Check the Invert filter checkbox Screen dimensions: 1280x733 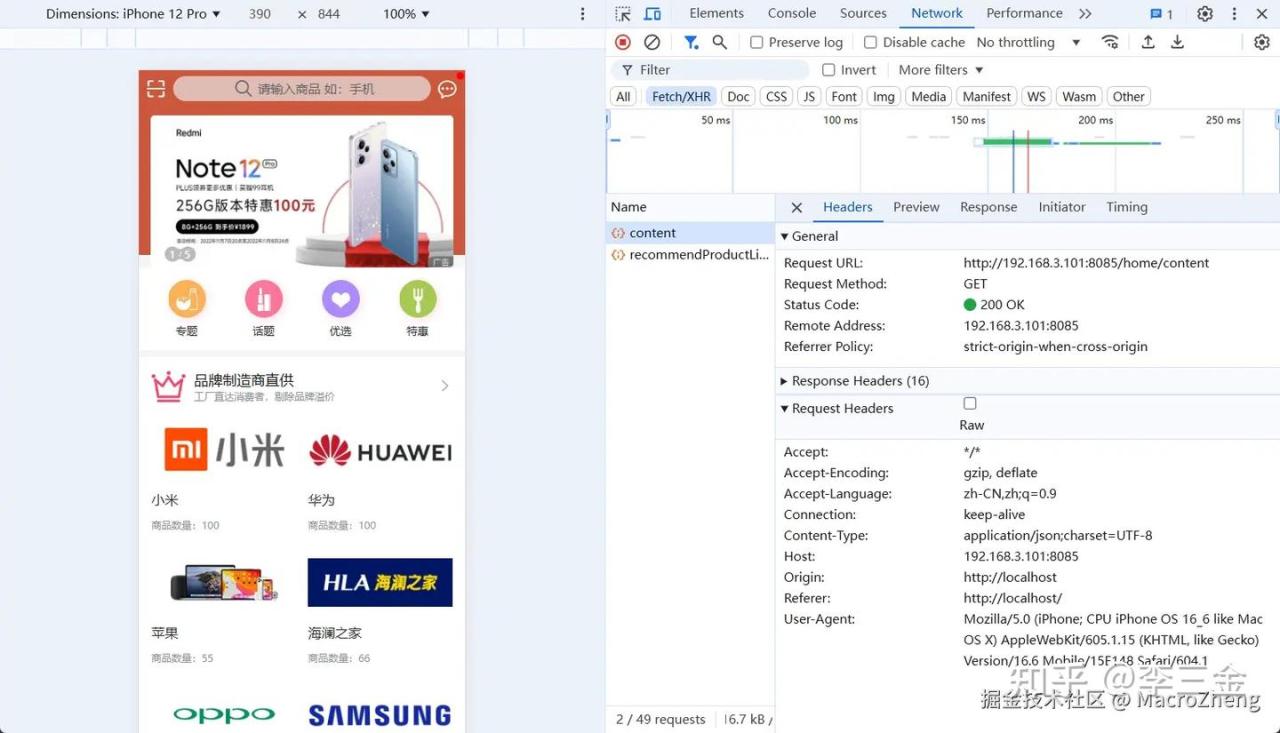click(828, 70)
